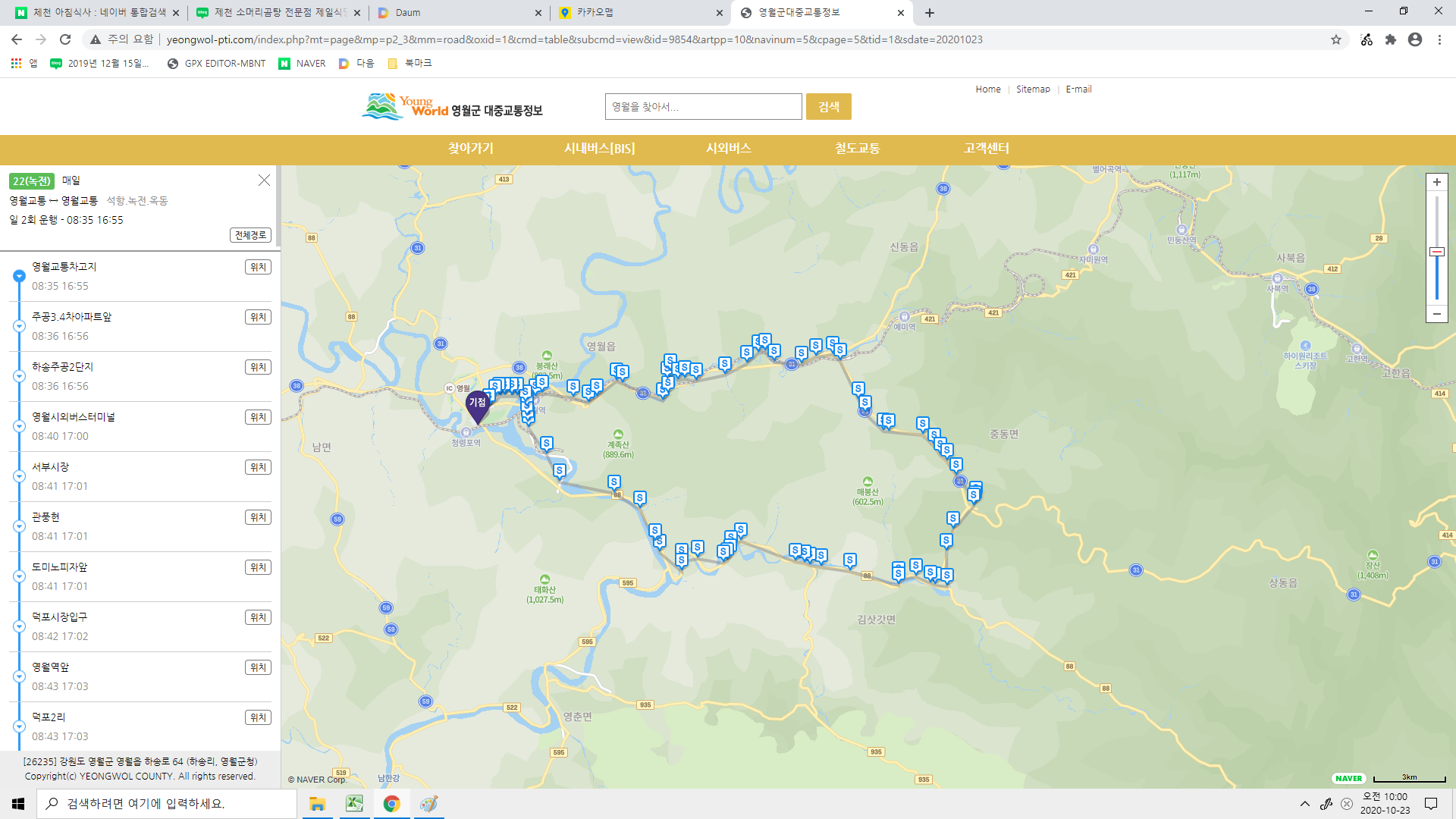Open File Explorer from the taskbar

pyautogui.click(x=317, y=803)
